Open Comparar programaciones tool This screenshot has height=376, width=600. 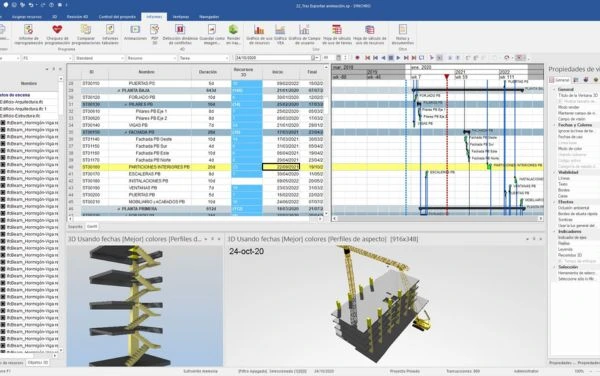pos(86,29)
